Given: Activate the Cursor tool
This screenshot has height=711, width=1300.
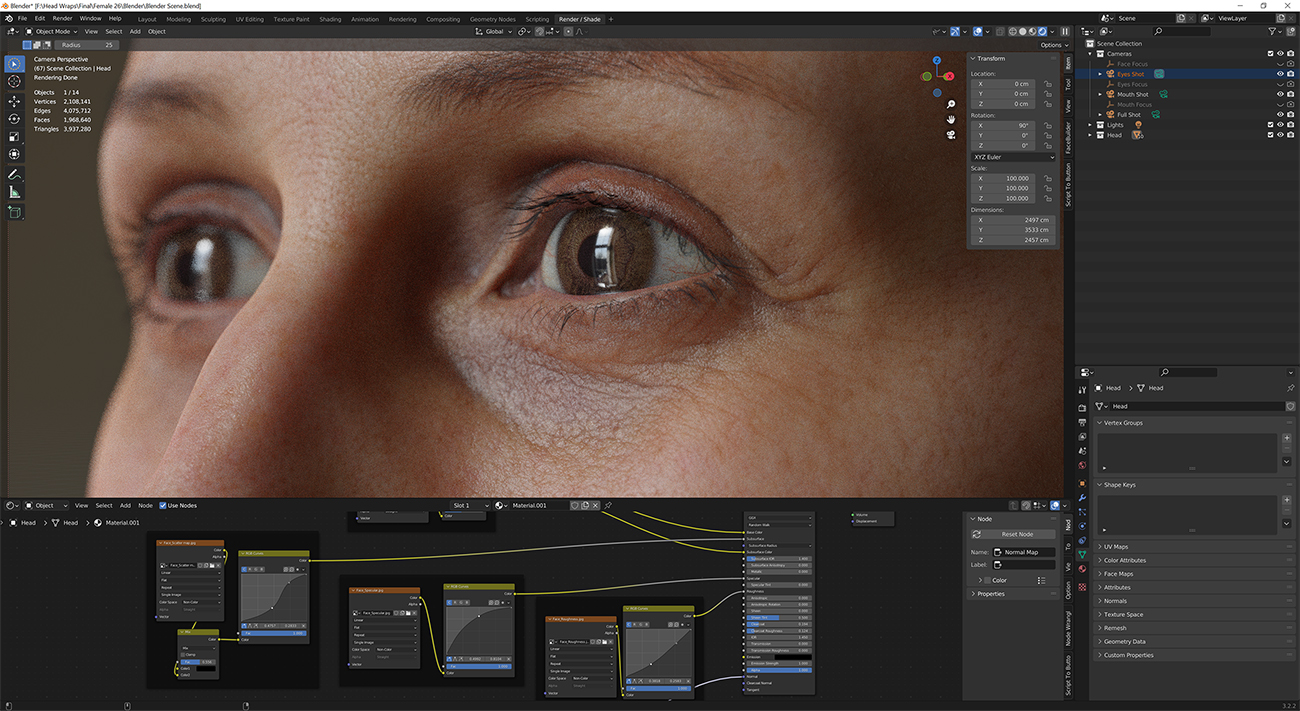Looking at the screenshot, I should (13, 82).
